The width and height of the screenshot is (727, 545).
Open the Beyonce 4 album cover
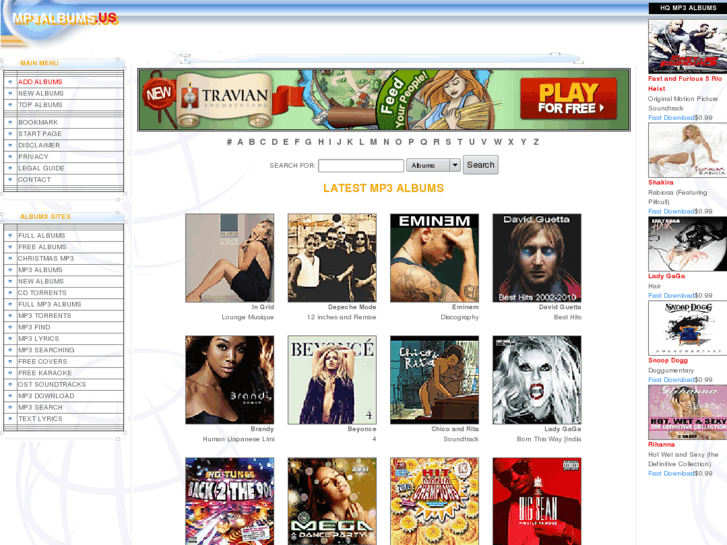point(332,380)
